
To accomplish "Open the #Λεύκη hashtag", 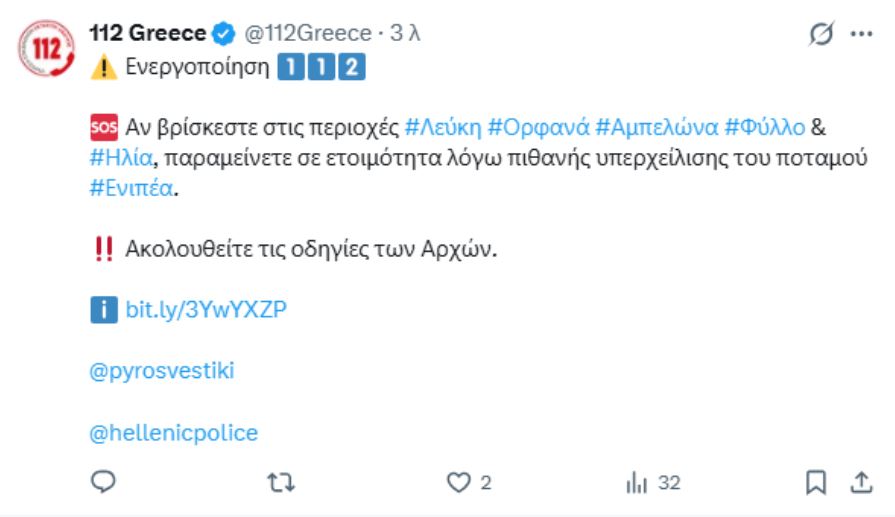I will (x=443, y=127).
